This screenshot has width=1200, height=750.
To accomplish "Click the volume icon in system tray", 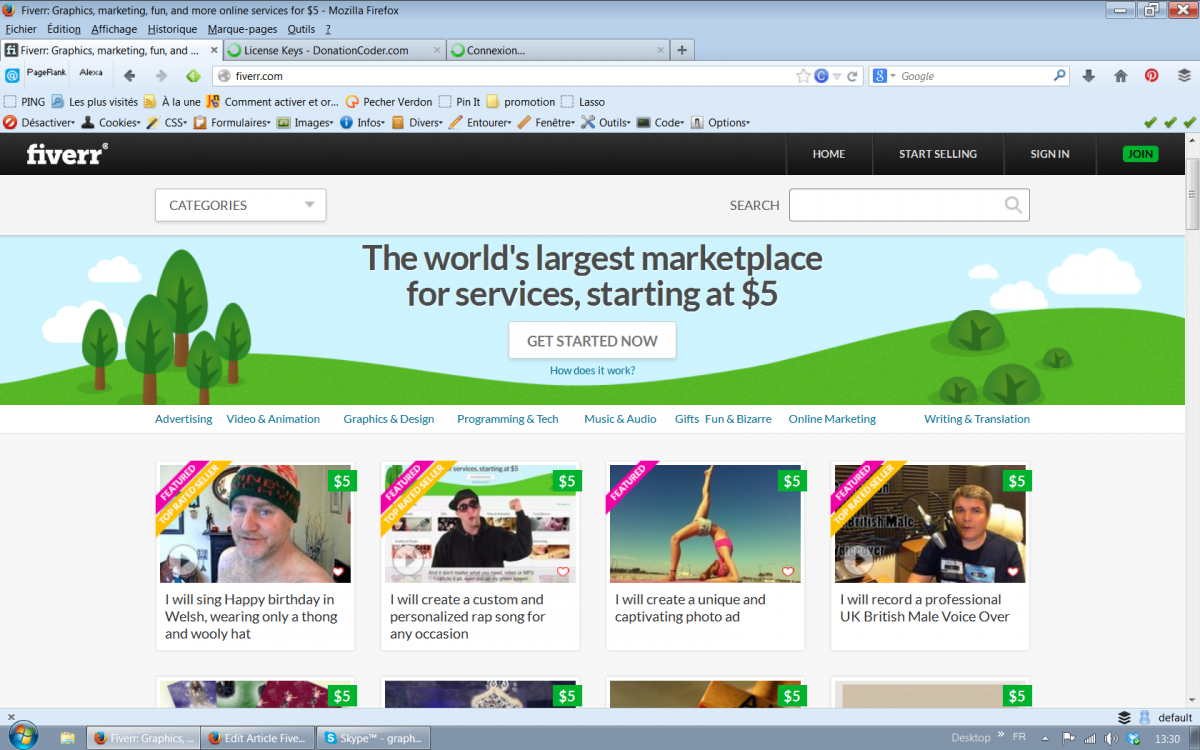I will click(x=1110, y=738).
